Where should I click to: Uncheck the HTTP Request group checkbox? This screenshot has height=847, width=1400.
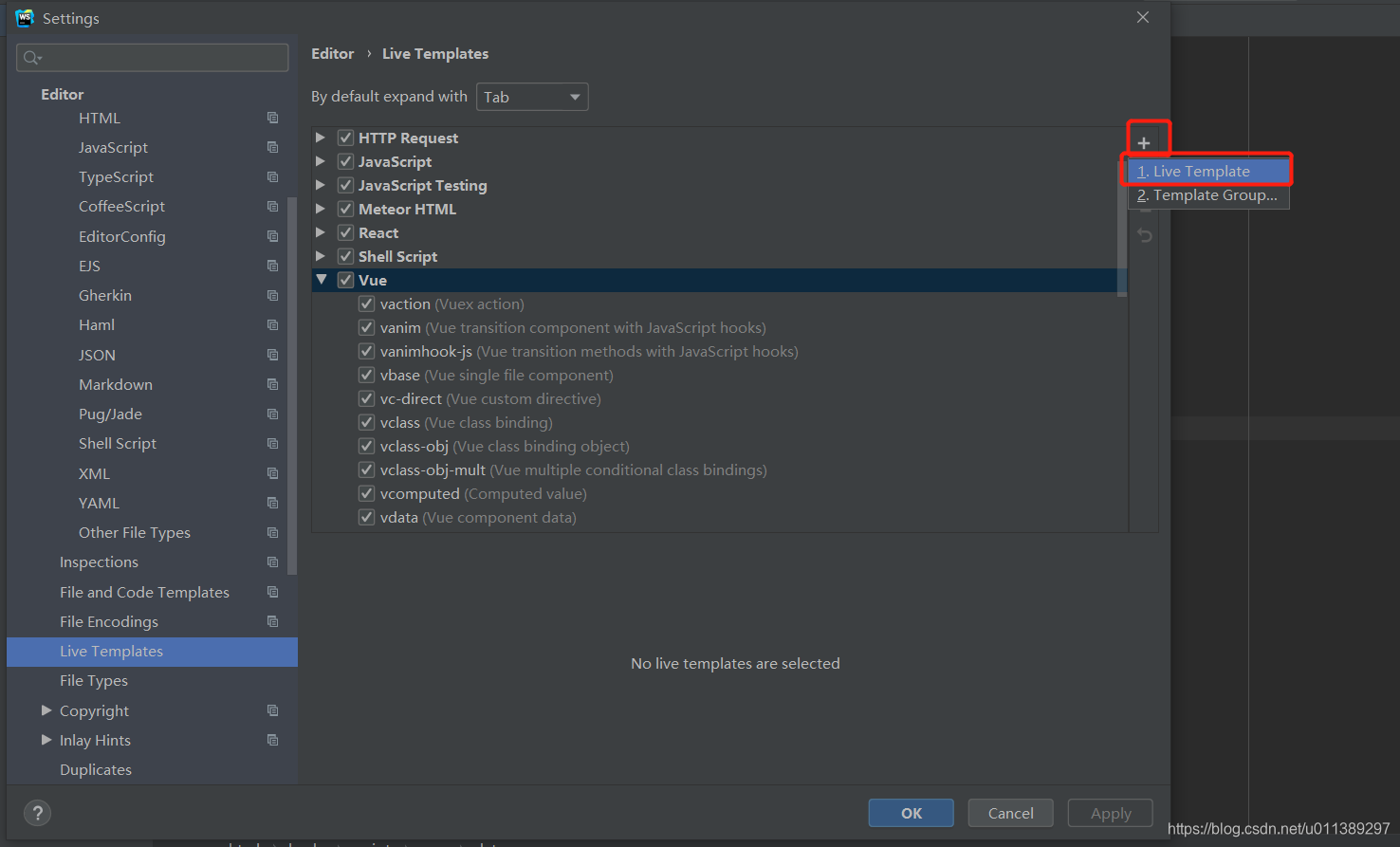point(345,138)
